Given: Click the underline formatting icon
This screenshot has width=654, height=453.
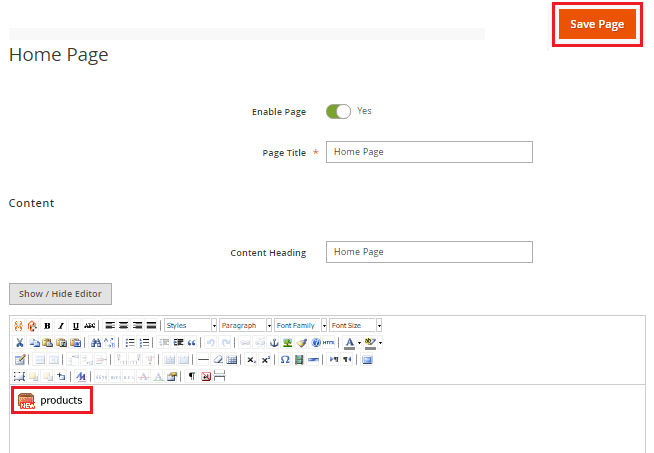Looking at the screenshot, I should (x=75, y=326).
